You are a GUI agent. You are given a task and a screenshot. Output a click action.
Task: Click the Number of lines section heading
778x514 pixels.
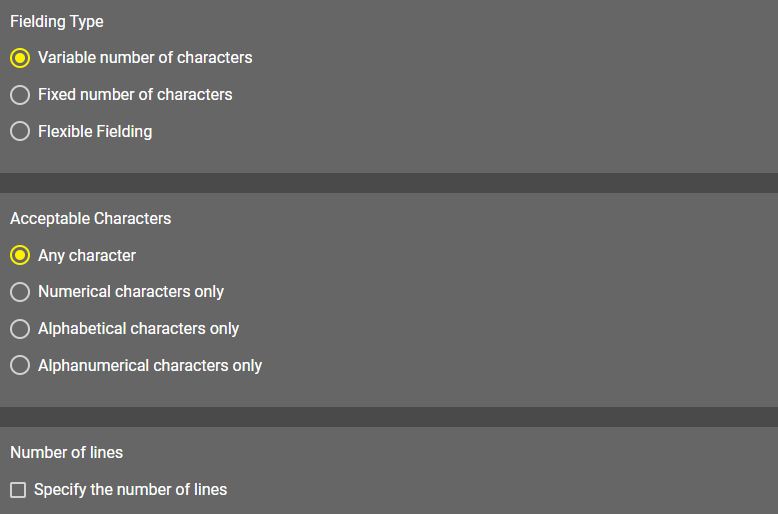[67, 453]
